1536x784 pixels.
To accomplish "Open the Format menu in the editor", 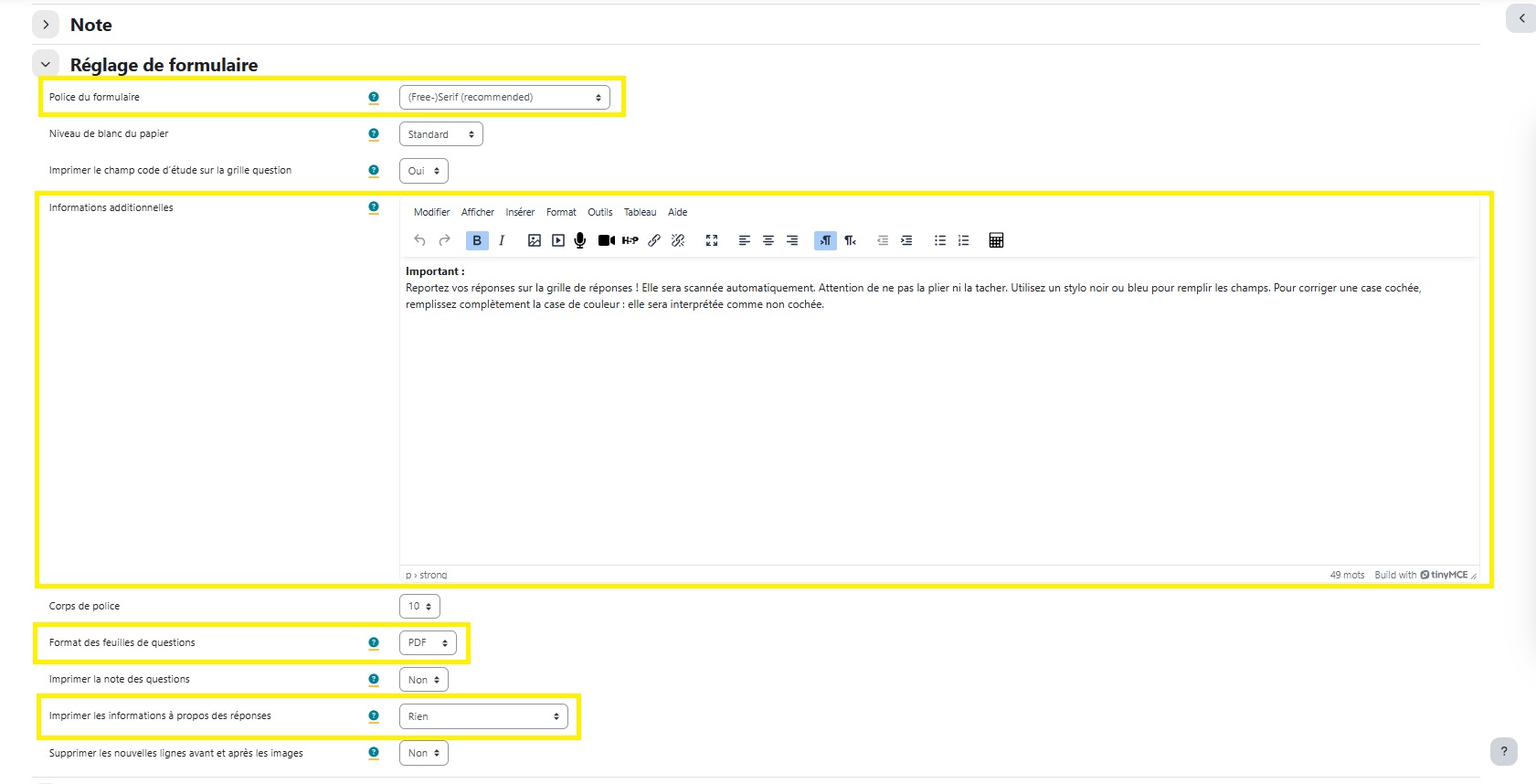I will (561, 212).
